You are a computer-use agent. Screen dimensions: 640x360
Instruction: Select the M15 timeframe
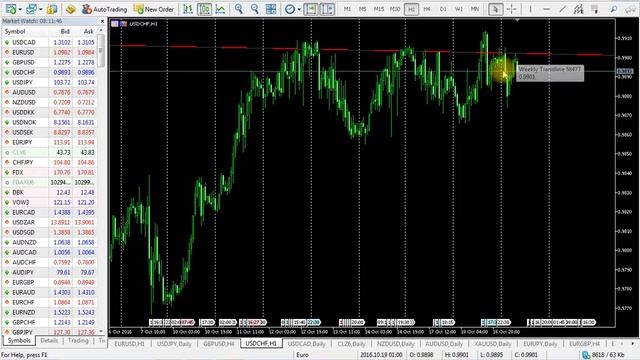(x=379, y=9)
